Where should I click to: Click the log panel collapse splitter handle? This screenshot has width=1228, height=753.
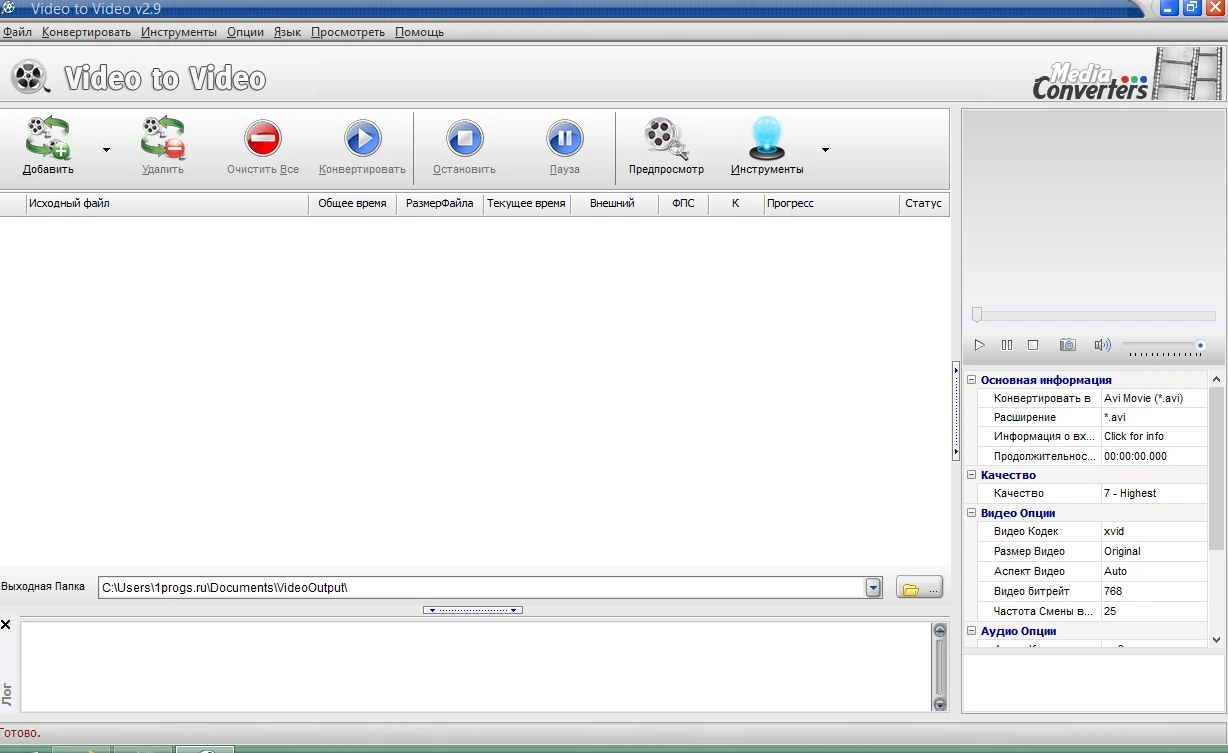473,610
